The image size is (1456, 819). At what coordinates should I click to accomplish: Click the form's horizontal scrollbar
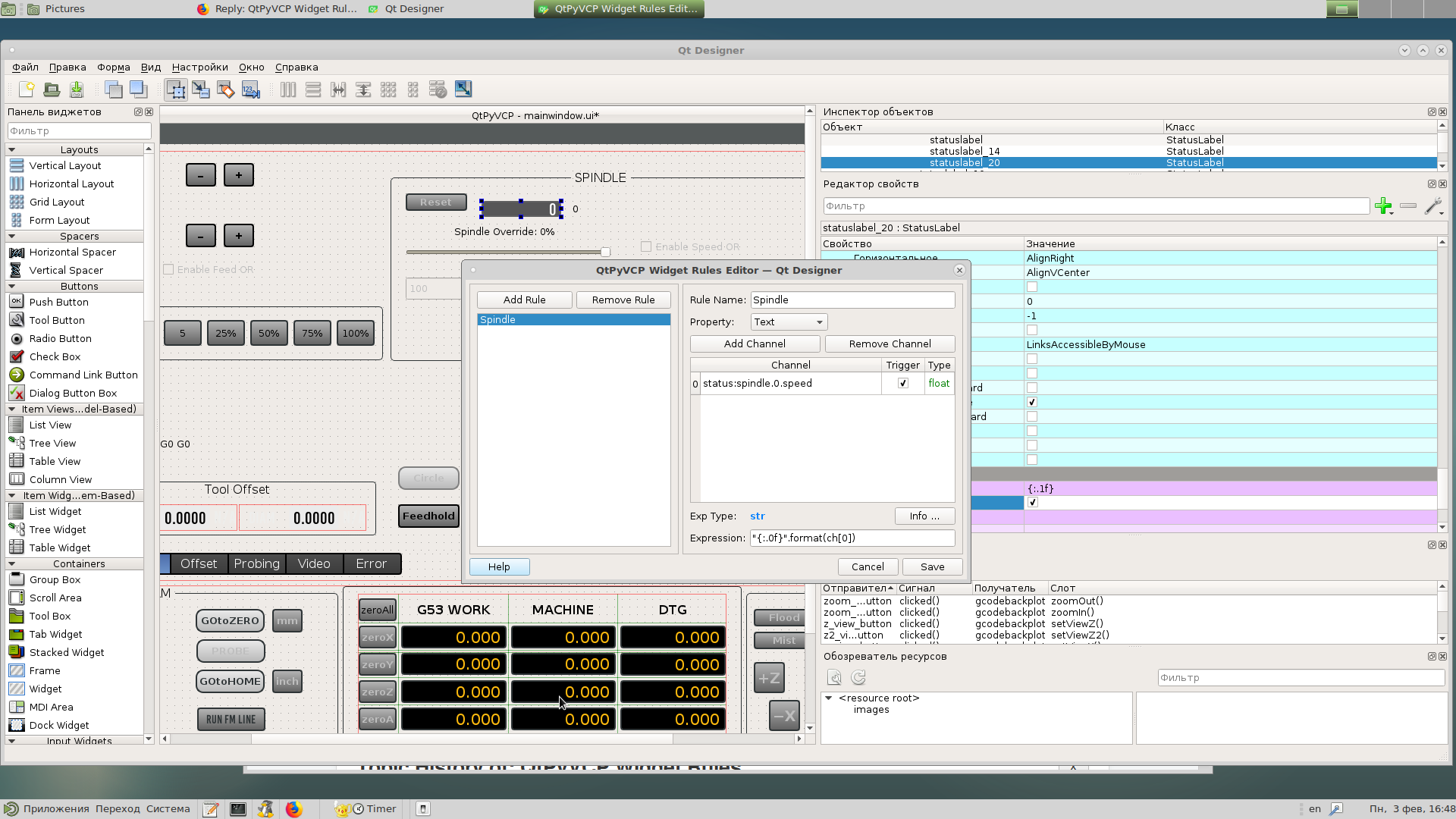coord(482,739)
